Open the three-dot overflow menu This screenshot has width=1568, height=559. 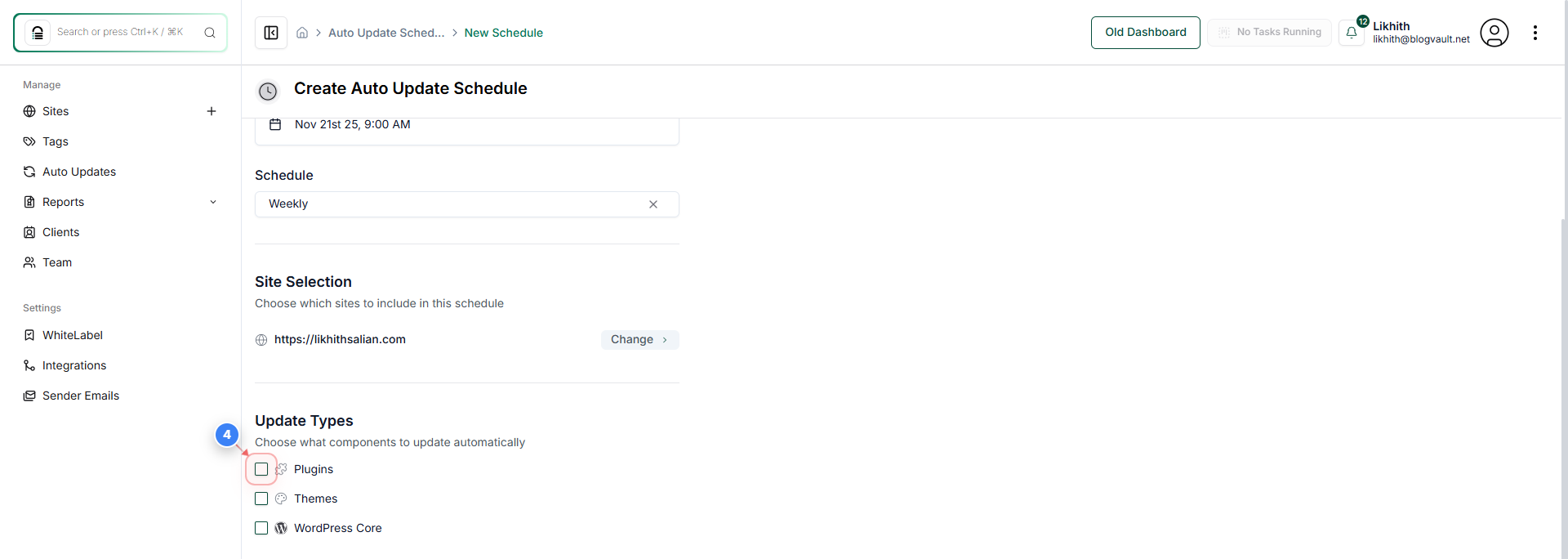(x=1535, y=33)
